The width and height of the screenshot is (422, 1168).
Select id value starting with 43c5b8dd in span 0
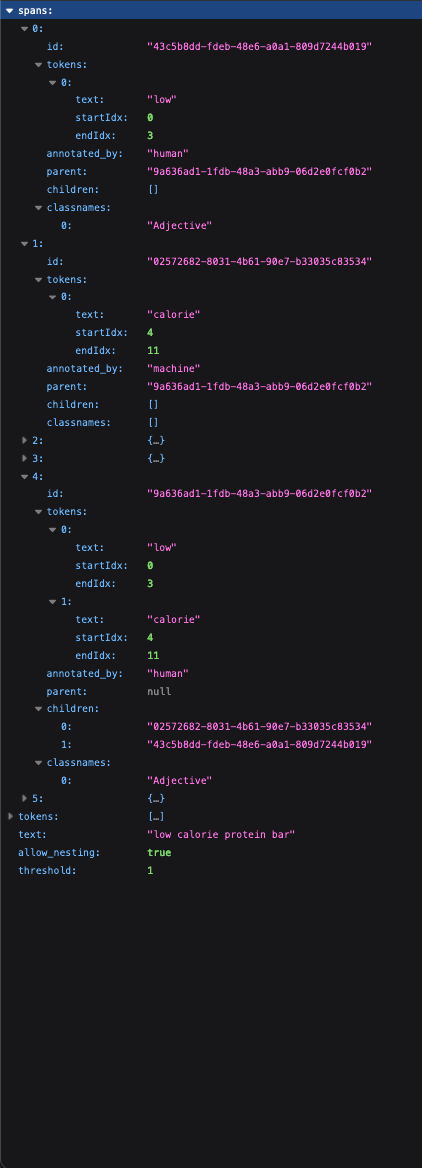[x=260, y=46]
